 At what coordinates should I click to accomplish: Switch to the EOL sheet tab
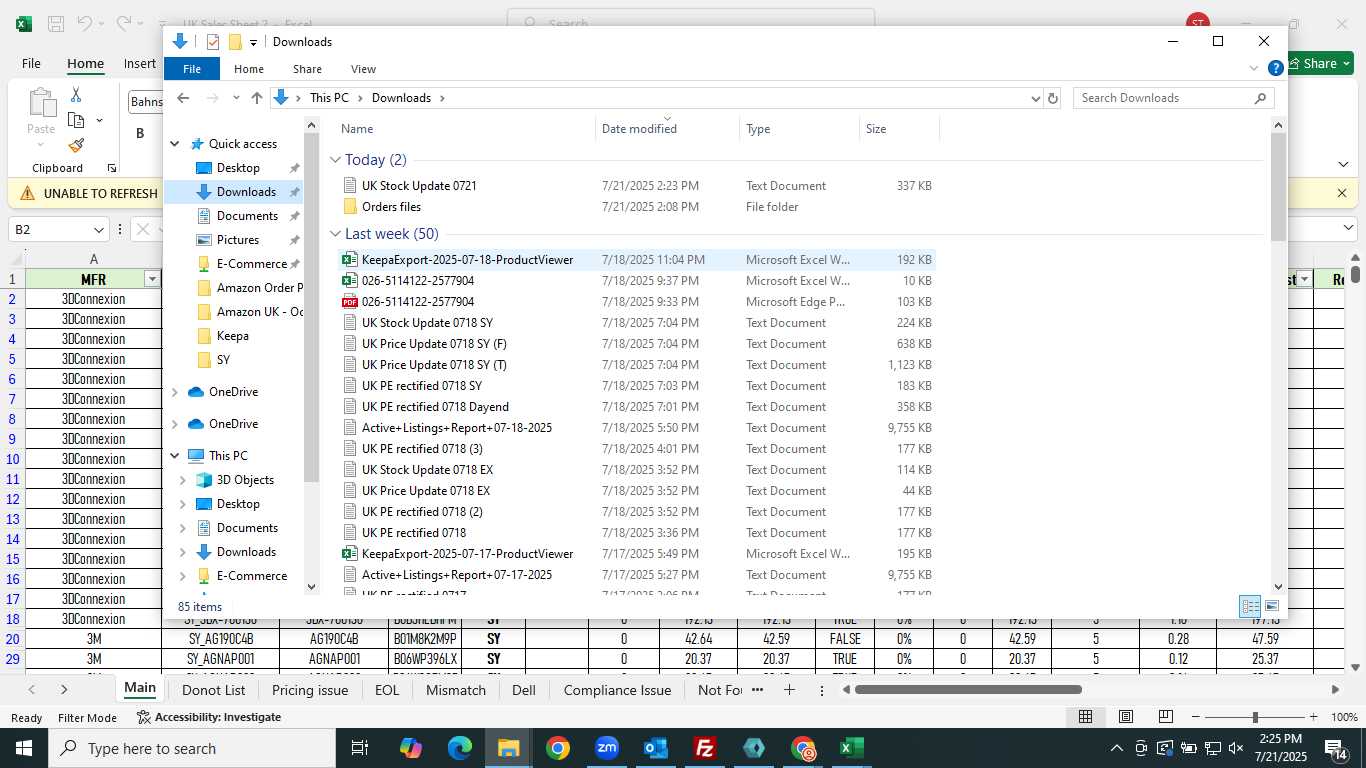tap(387, 690)
